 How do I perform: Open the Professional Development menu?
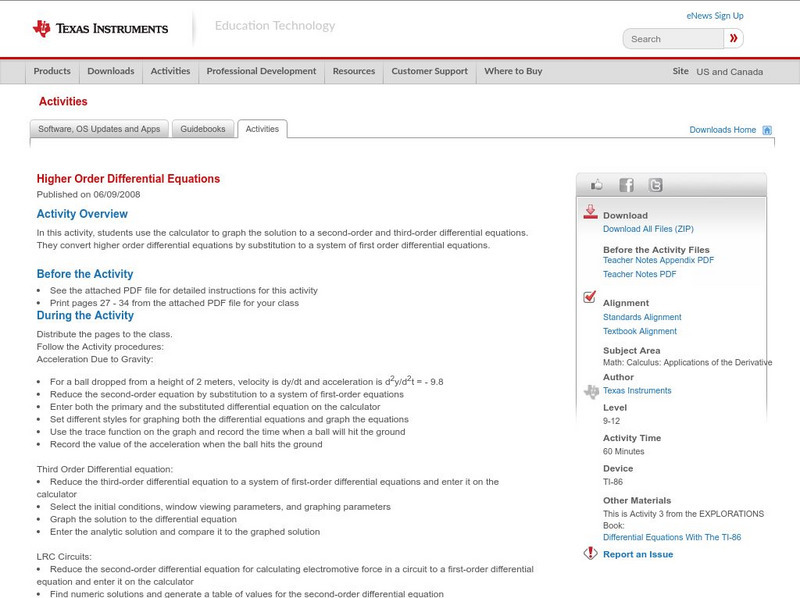click(263, 71)
